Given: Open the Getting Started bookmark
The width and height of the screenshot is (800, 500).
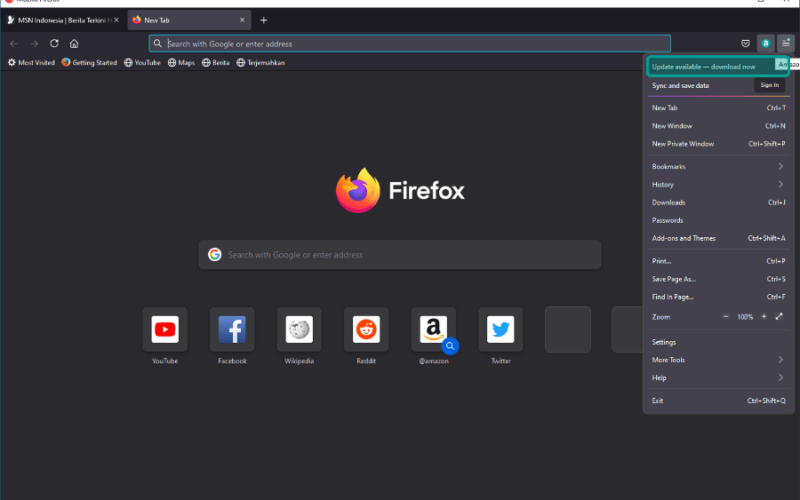Looking at the screenshot, I should (x=89, y=63).
